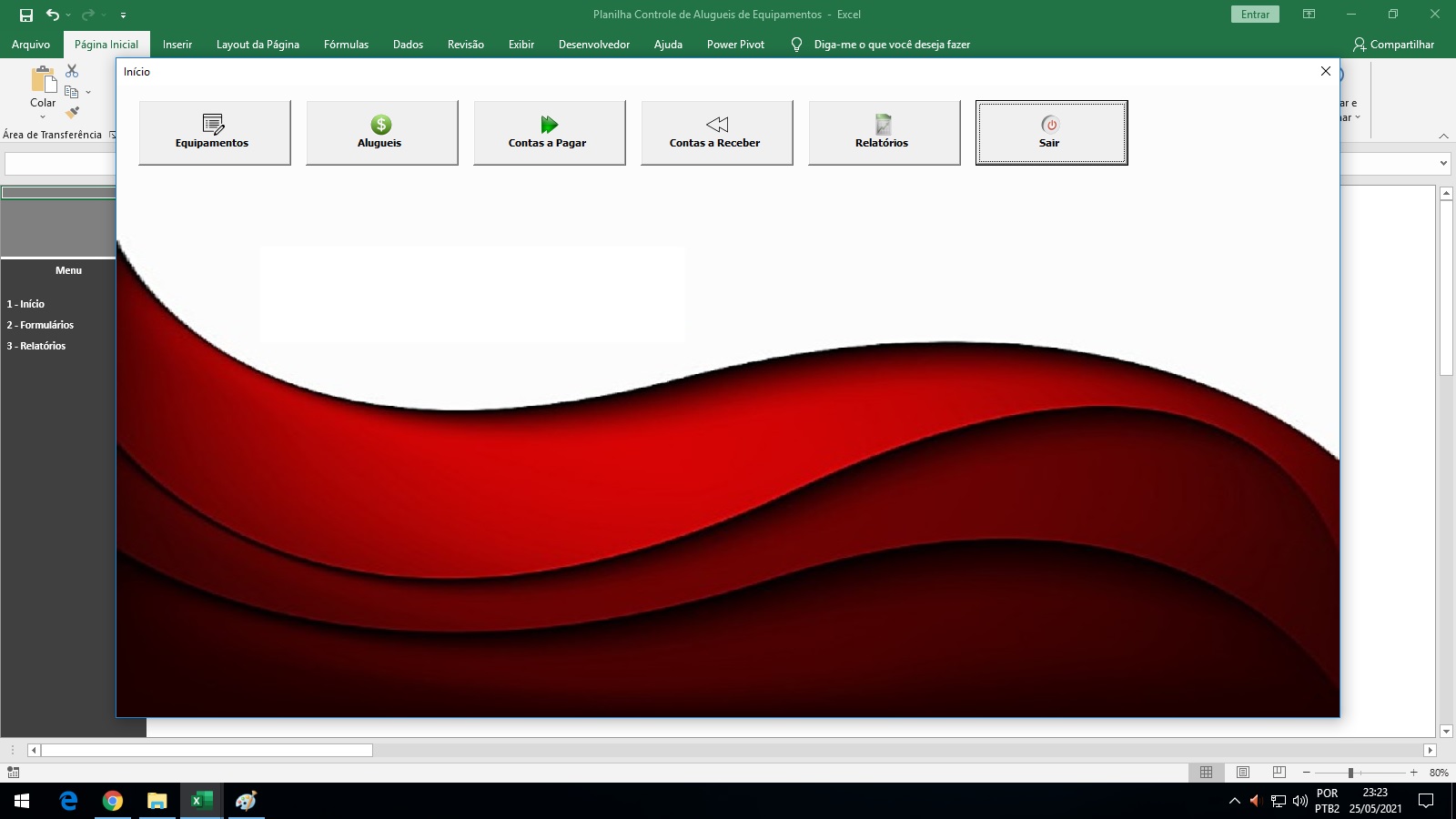The width and height of the screenshot is (1456, 819).
Task: Click the Sair button to exit
Action: point(1052,133)
